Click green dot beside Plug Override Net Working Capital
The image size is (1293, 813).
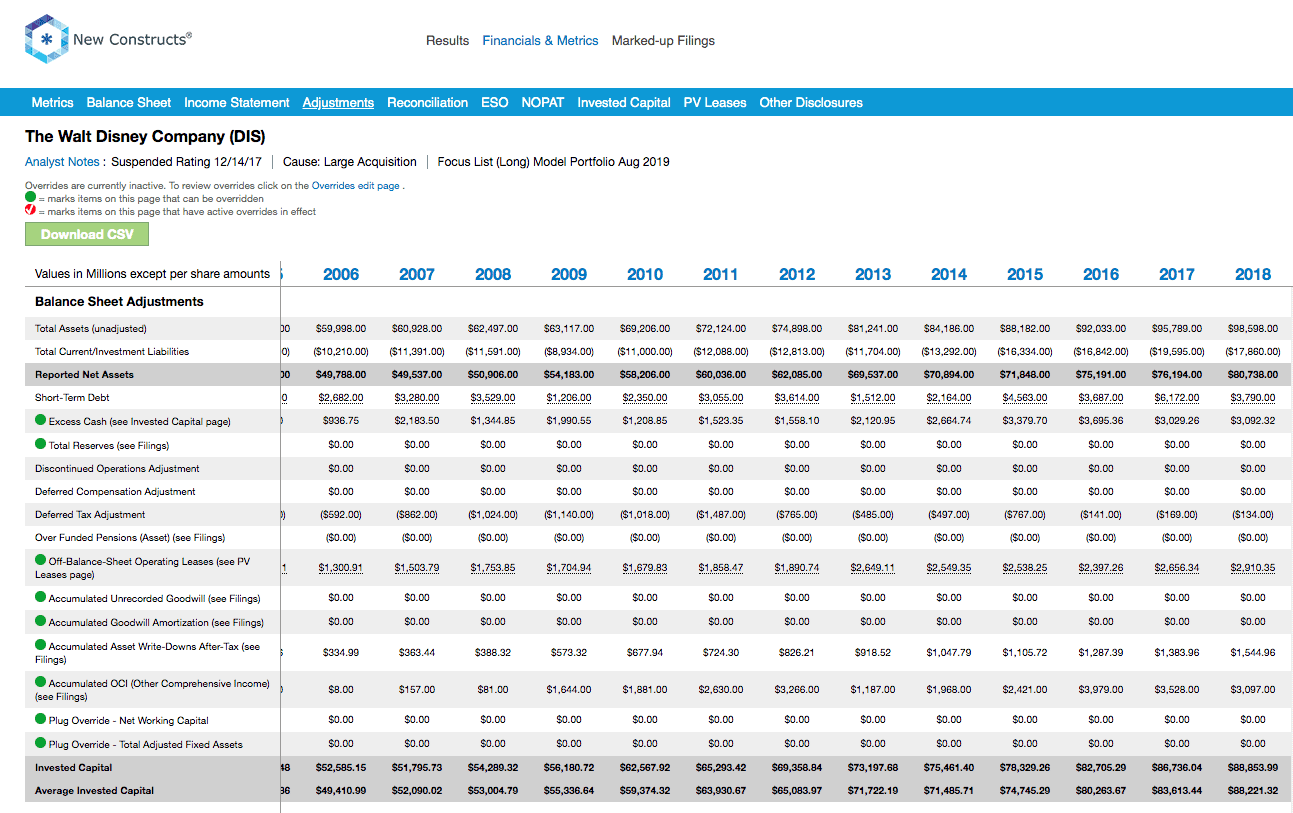pos(40,719)
